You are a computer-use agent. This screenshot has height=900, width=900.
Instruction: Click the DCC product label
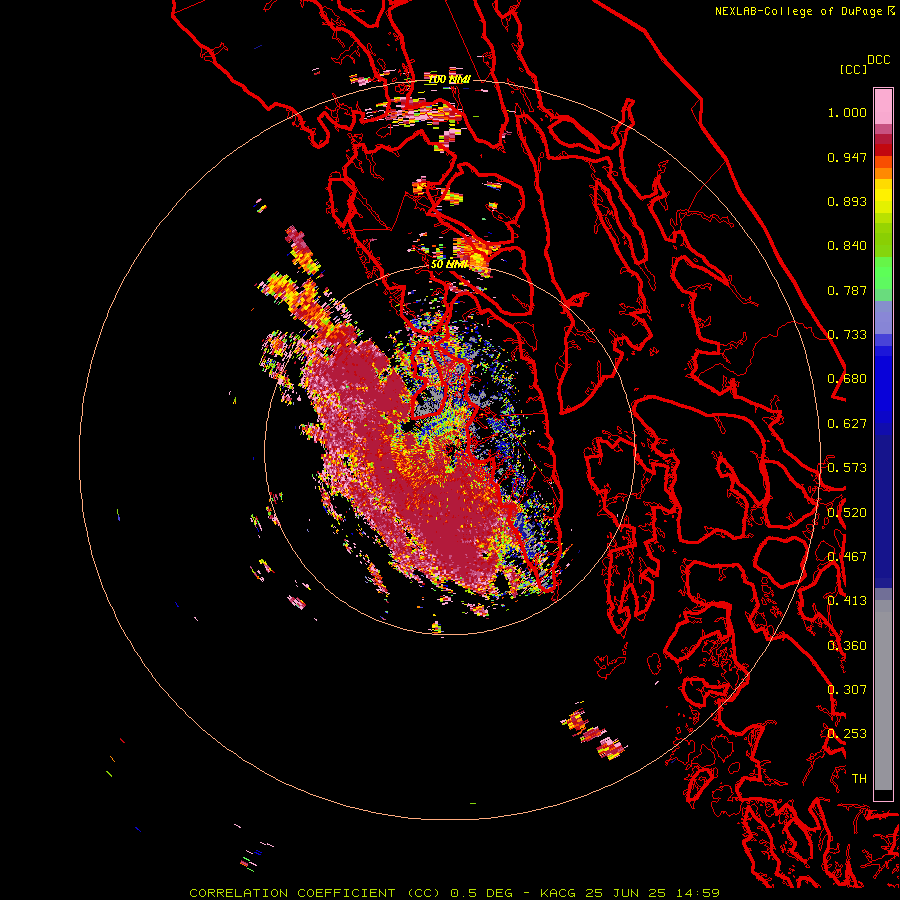click(878, 60)
